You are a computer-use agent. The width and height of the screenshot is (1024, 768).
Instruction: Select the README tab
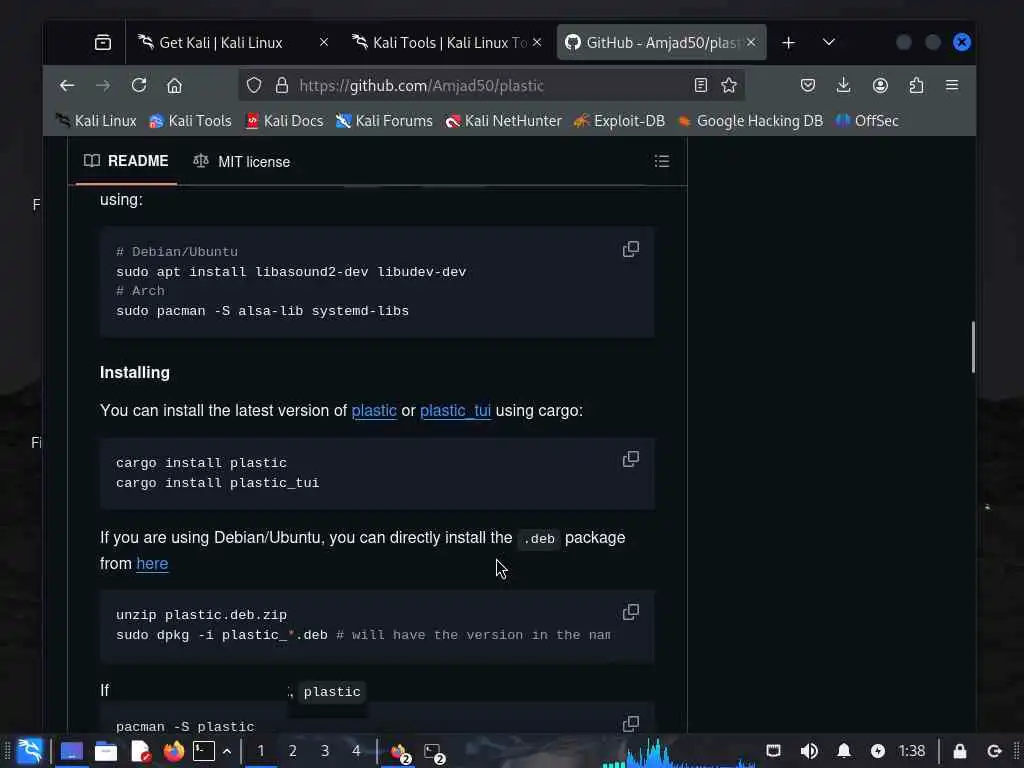click(127, 161)
